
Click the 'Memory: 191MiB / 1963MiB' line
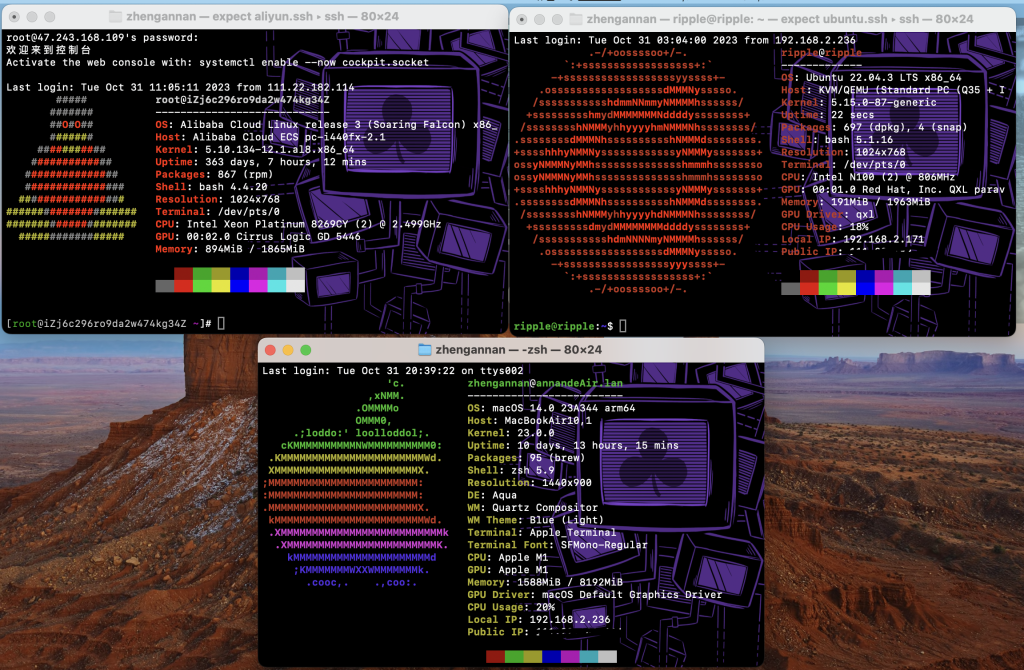[856, 202]
